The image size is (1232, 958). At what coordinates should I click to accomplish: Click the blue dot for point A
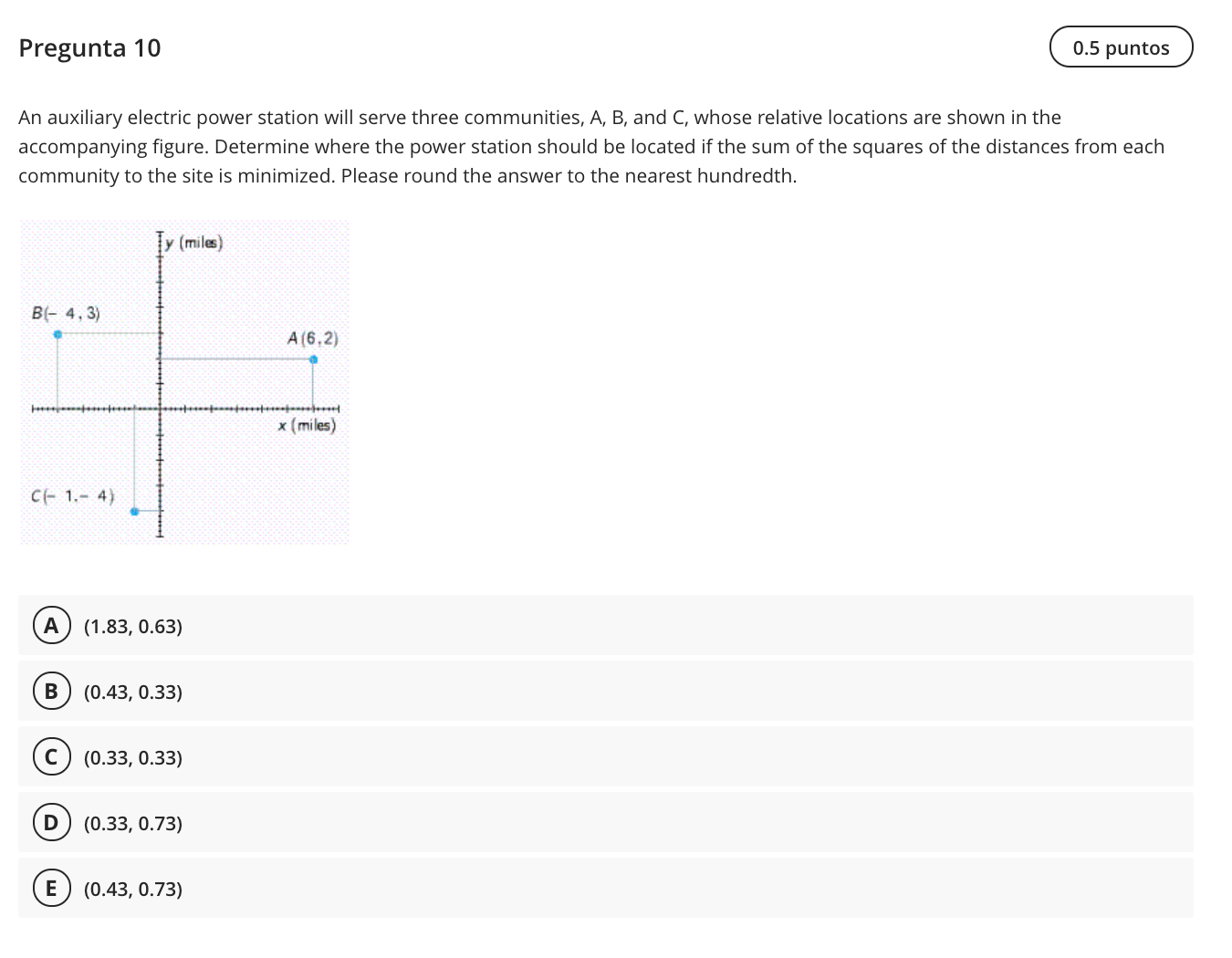[313, 359]
